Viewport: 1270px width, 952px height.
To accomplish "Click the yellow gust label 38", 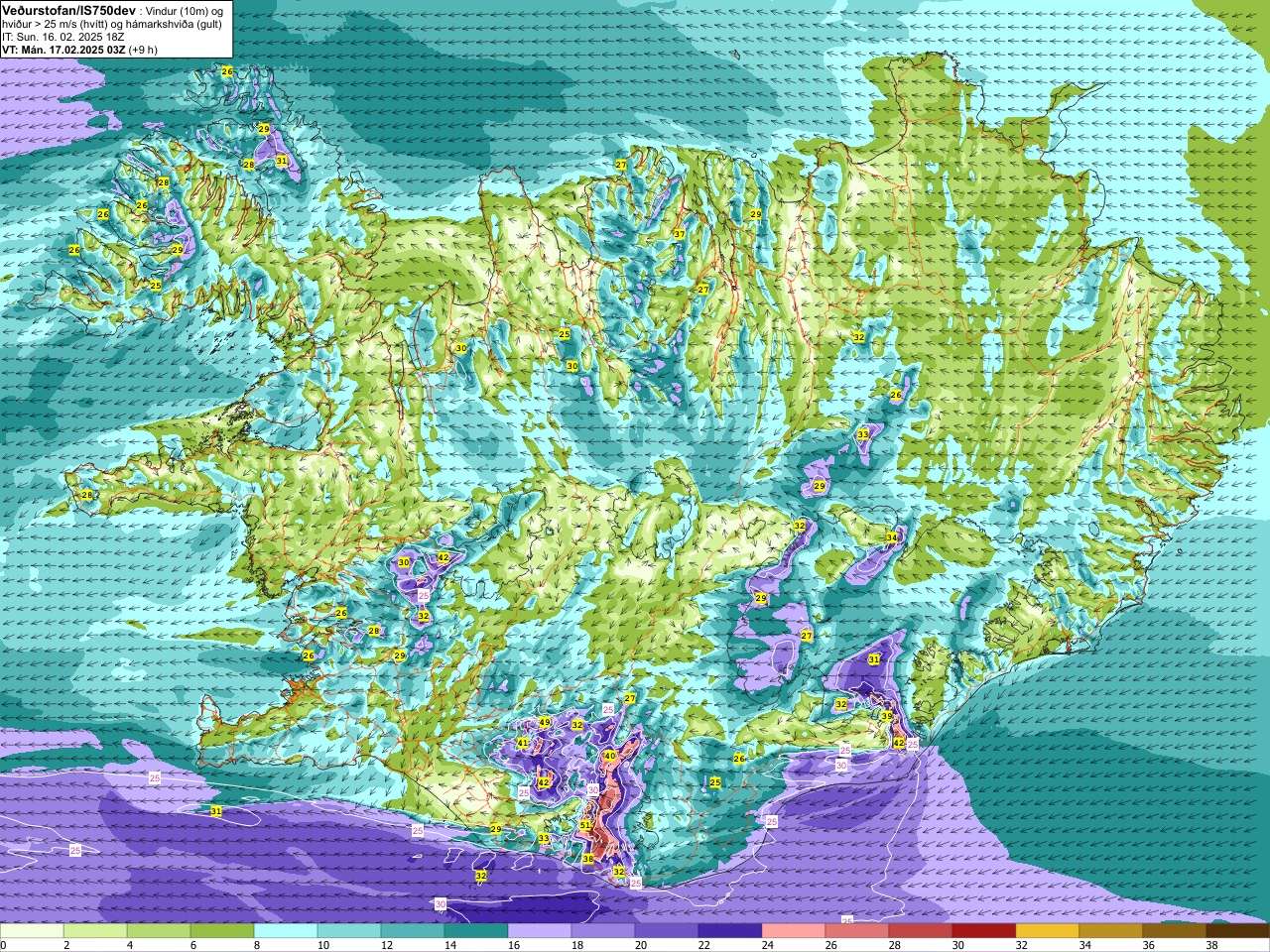I will pyautogui.click(x=587, y=859).
